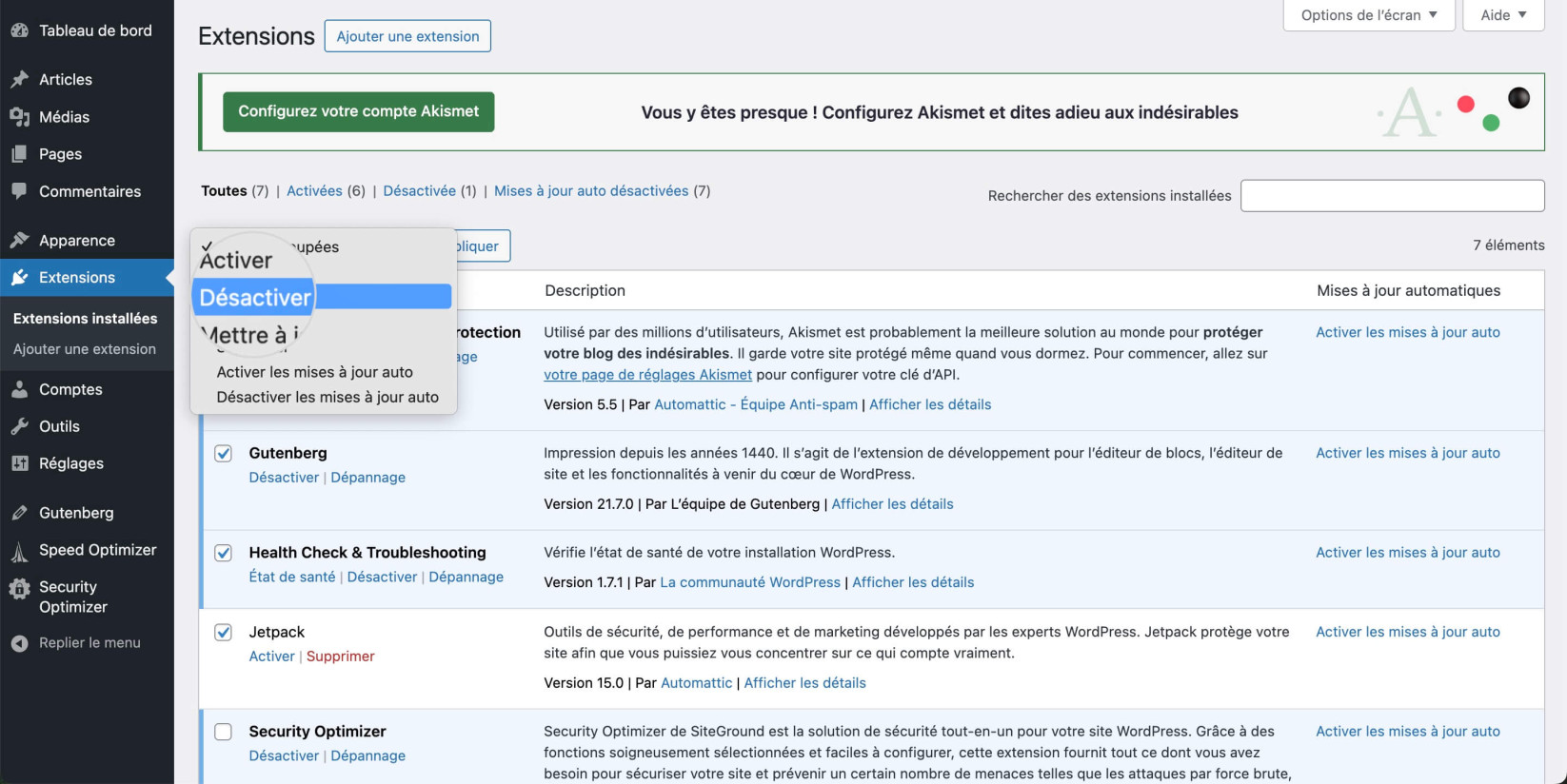Open Extensions installées submenu item

tap(86, 319)
